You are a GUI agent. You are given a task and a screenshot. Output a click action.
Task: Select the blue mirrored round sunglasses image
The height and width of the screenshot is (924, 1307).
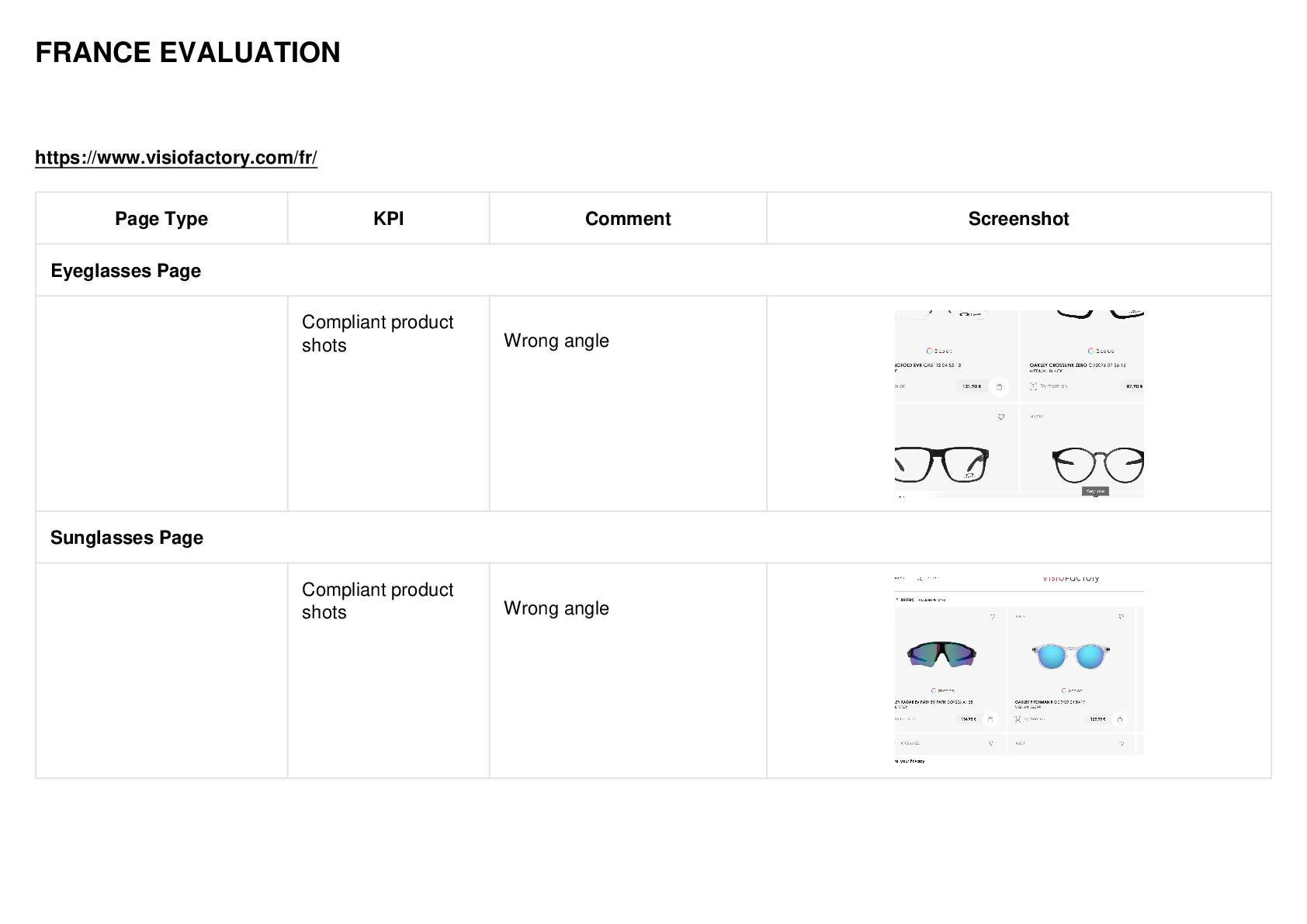tap(1071, 656)
